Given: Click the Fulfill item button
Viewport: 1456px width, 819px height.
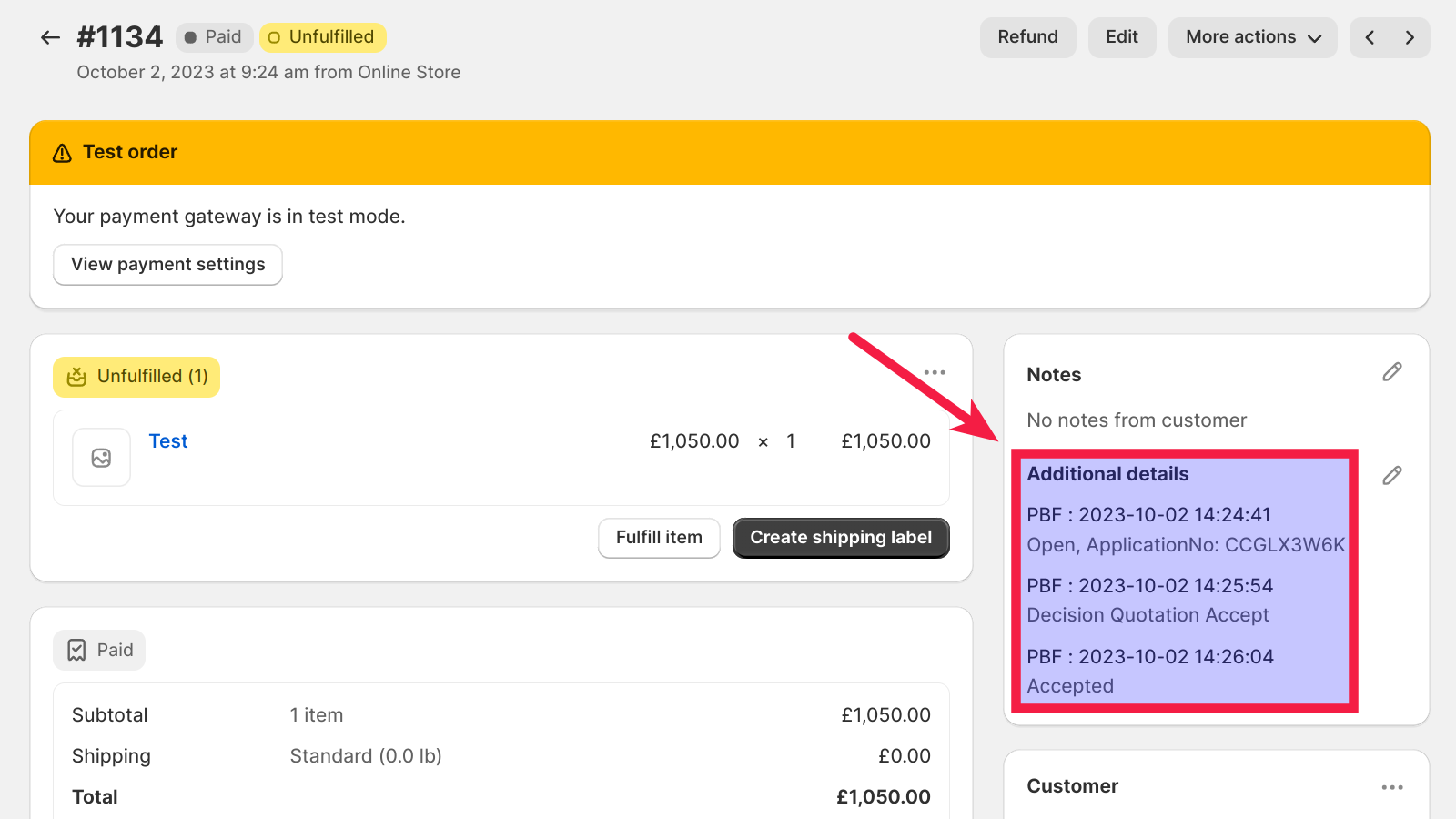Looking at the screenshot, I should click(x=659, y=538).
